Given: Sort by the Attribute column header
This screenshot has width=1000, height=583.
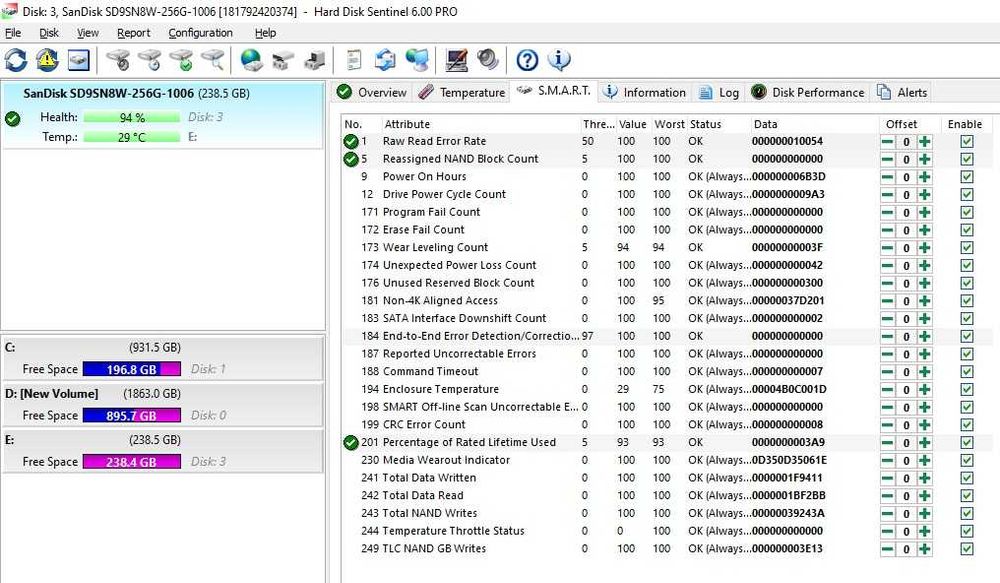Looking at the screenshot, I should tap(480, 124).
